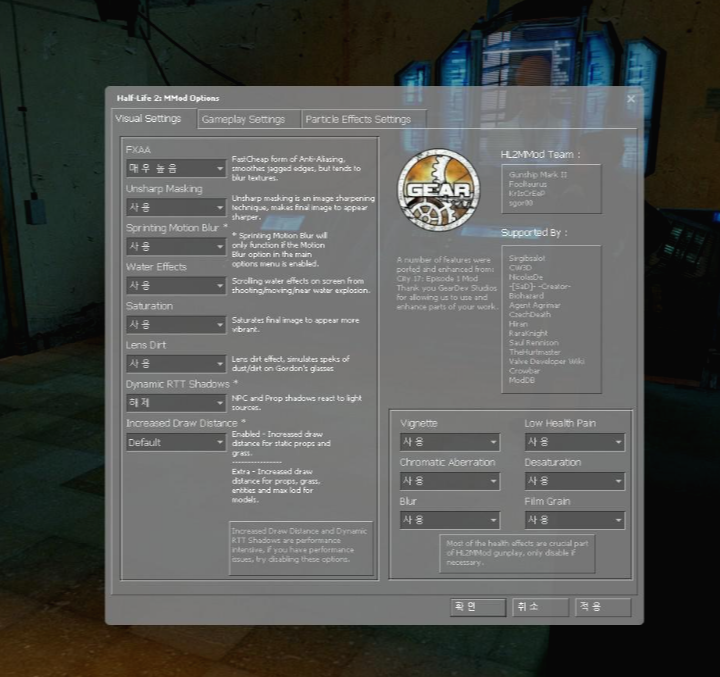Select 'RaraKnight' in Supported By list

528,333
